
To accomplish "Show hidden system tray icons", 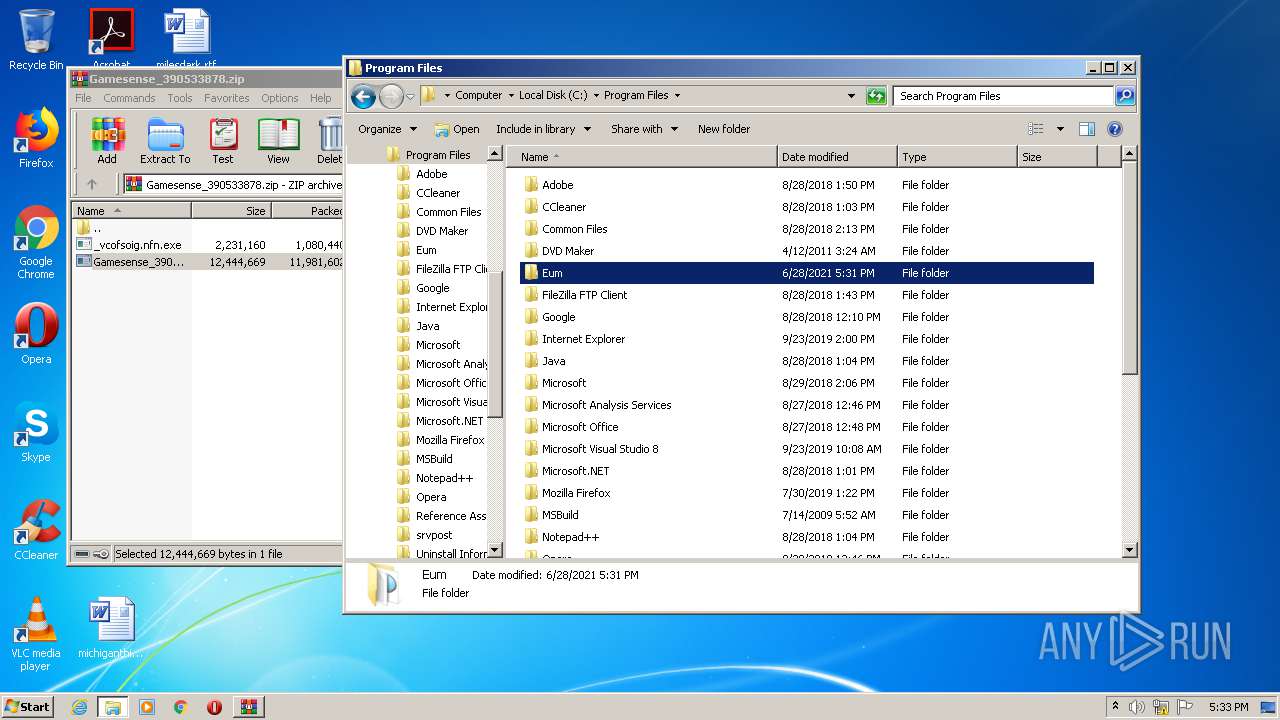I will pos(1115,707).
